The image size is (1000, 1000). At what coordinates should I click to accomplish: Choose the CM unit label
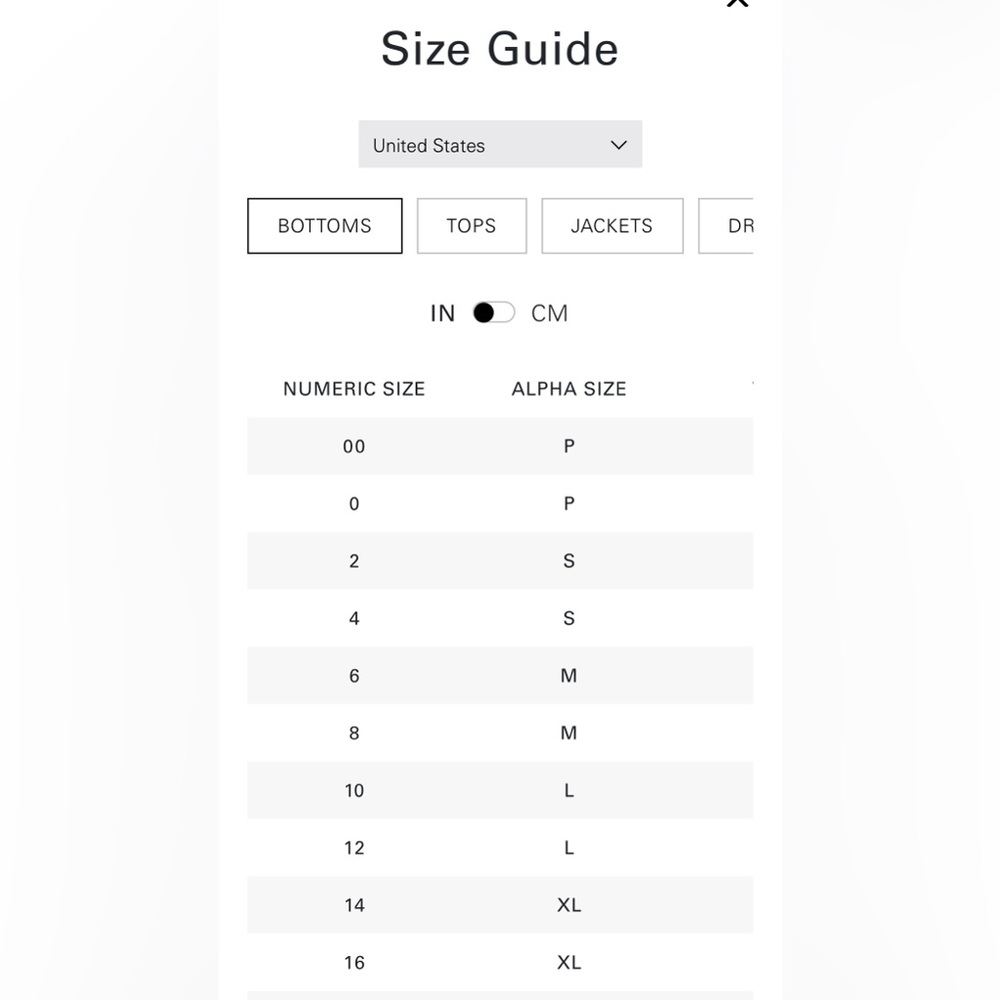[549, 313]
